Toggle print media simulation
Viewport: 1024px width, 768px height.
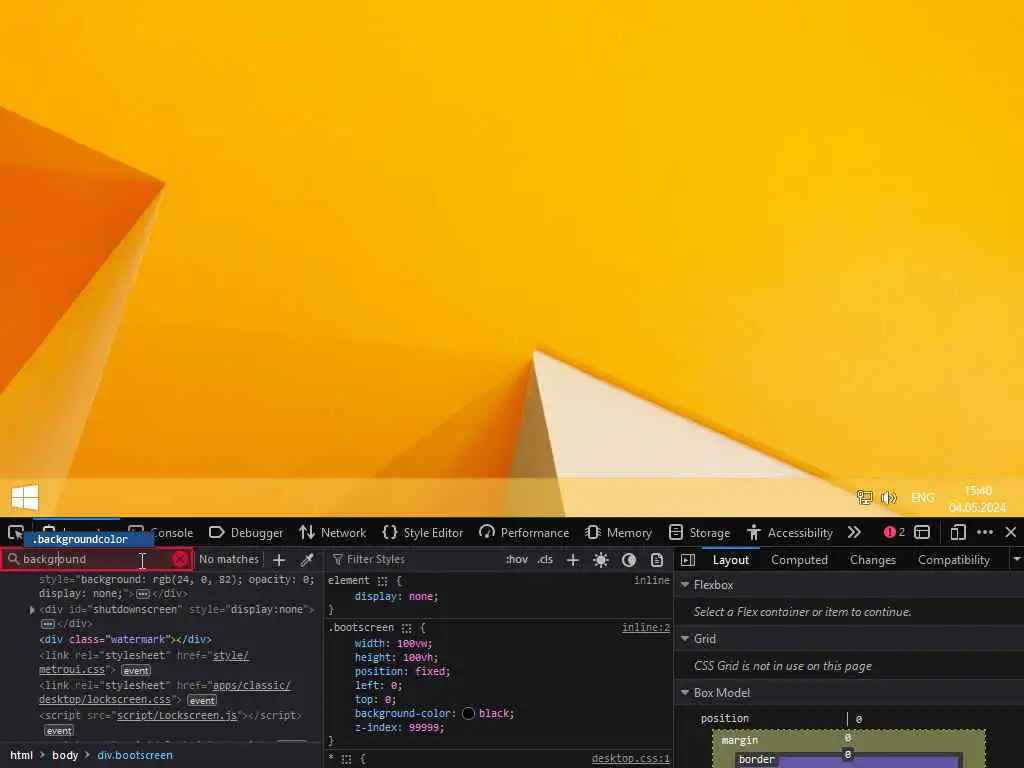pyautogui.click(x=657, y=560)
